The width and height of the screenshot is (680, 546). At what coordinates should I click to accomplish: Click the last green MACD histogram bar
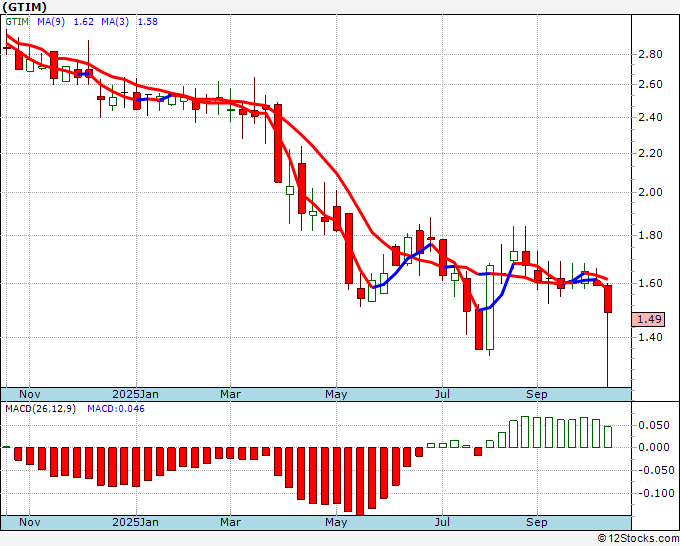tap(608, 437)
